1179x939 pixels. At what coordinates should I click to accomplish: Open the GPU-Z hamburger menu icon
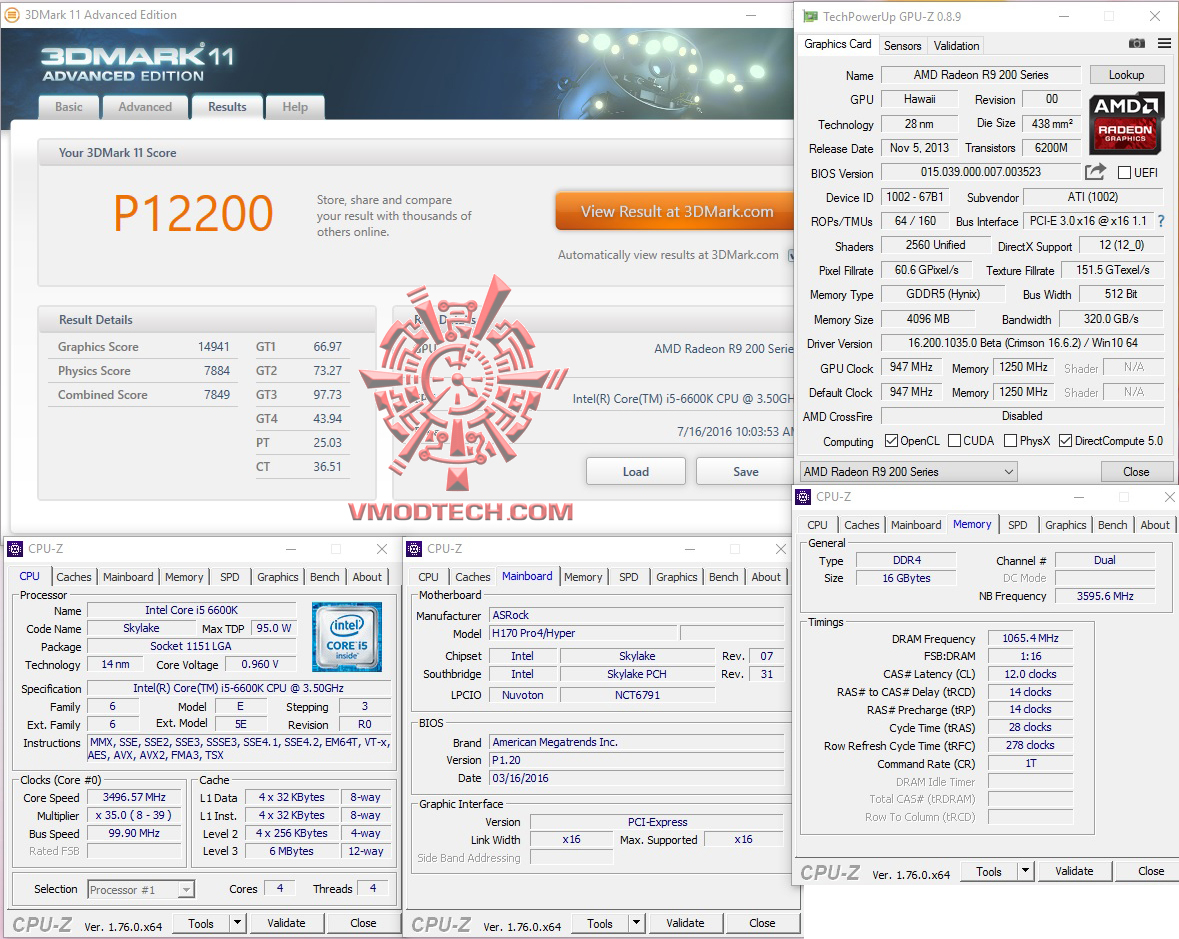pyautogui.click(x=1164, y=44)
